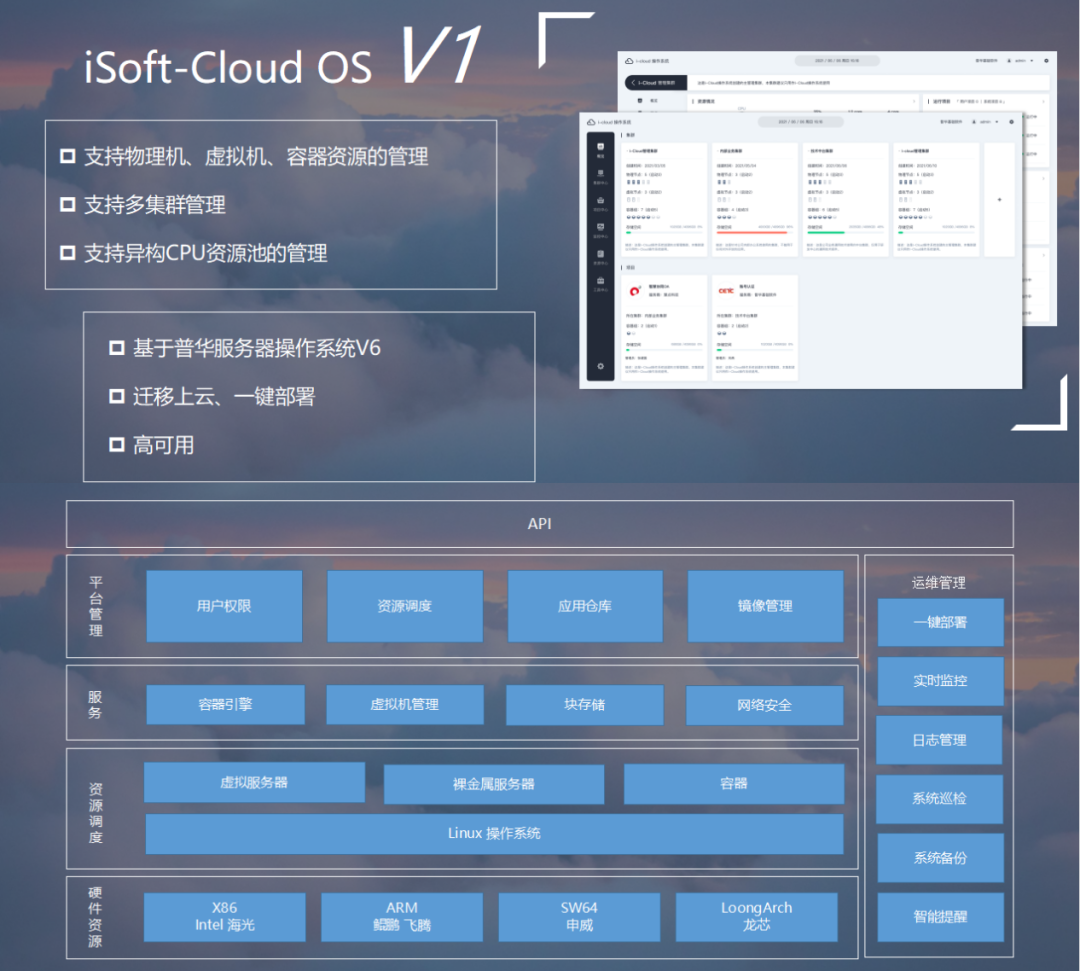Click the text 高可用

[x=163, y=446]
